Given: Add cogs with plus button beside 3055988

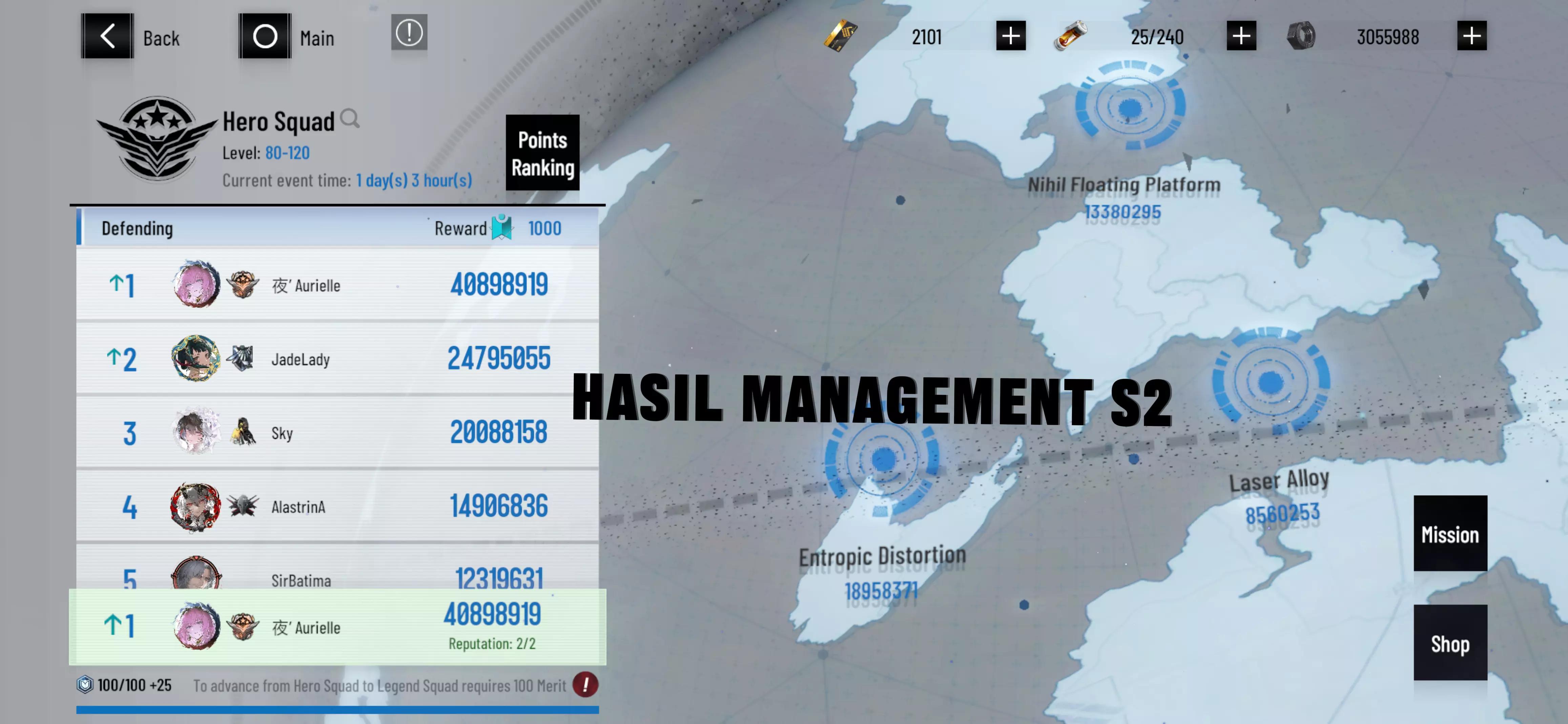Looking at the screenshot, I should click(1472, 36).
